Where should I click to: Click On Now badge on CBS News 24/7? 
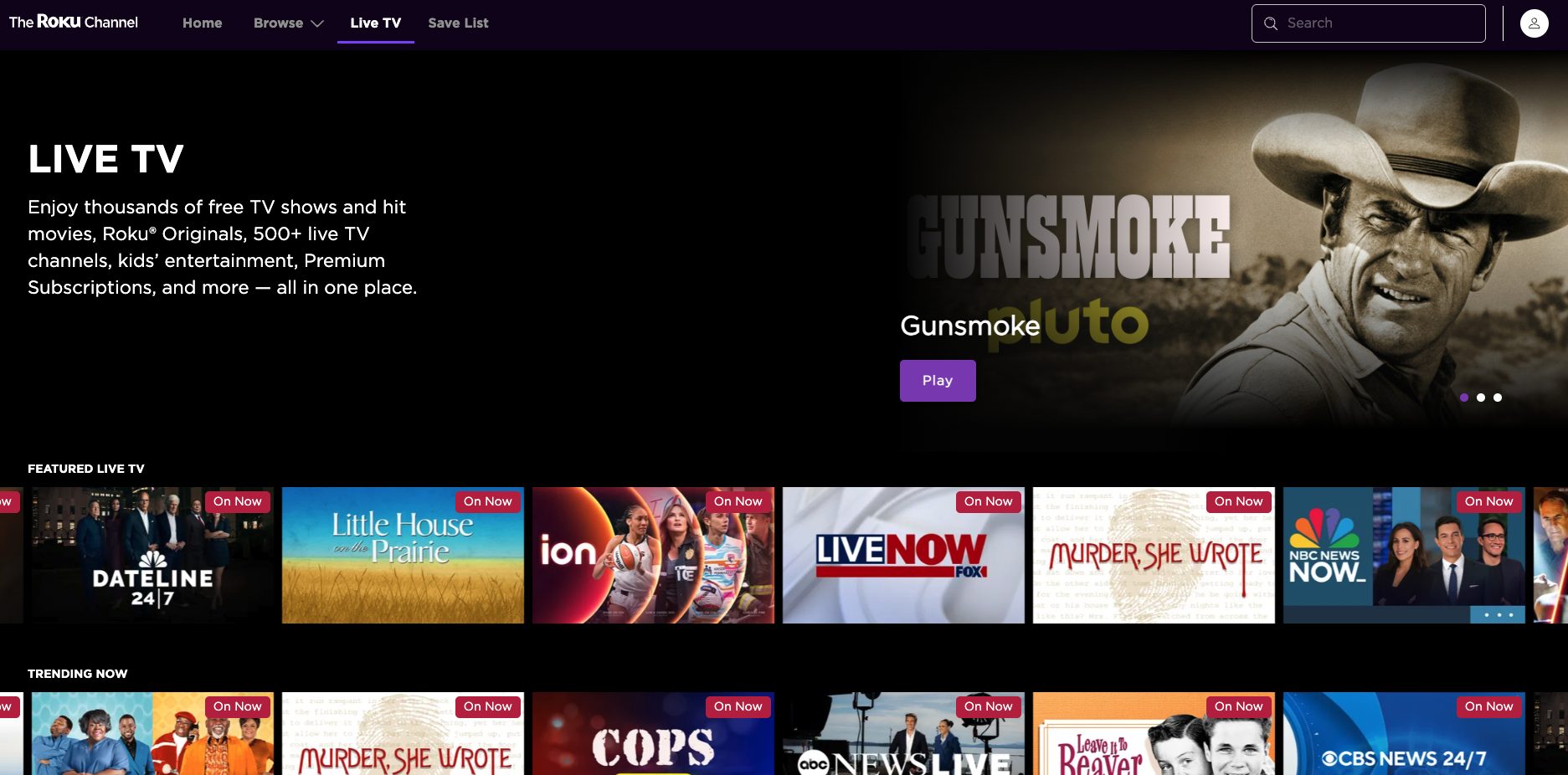pyautogui.click(x=1489, y=706)
